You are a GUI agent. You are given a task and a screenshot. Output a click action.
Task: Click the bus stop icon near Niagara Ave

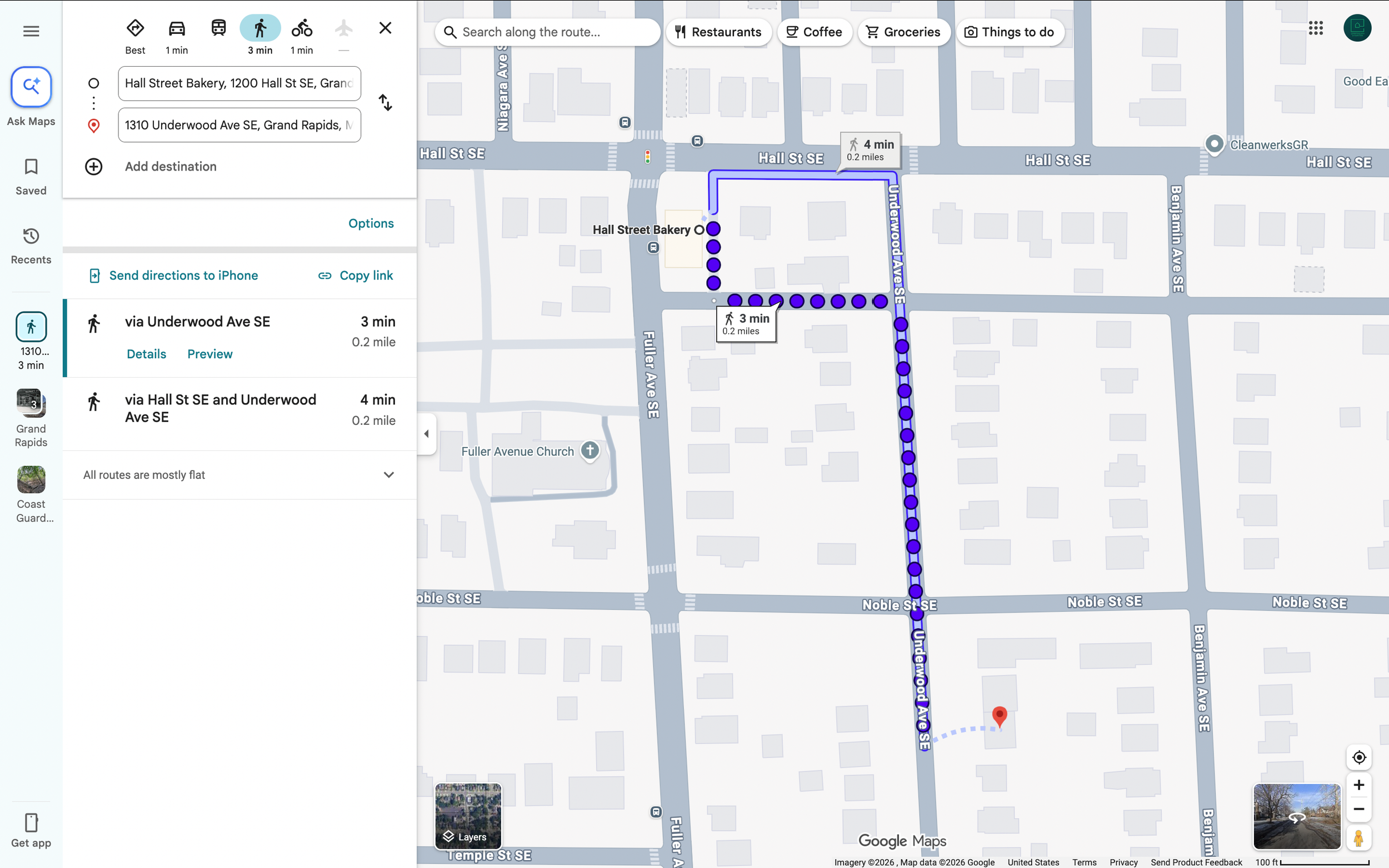(624, 122)
